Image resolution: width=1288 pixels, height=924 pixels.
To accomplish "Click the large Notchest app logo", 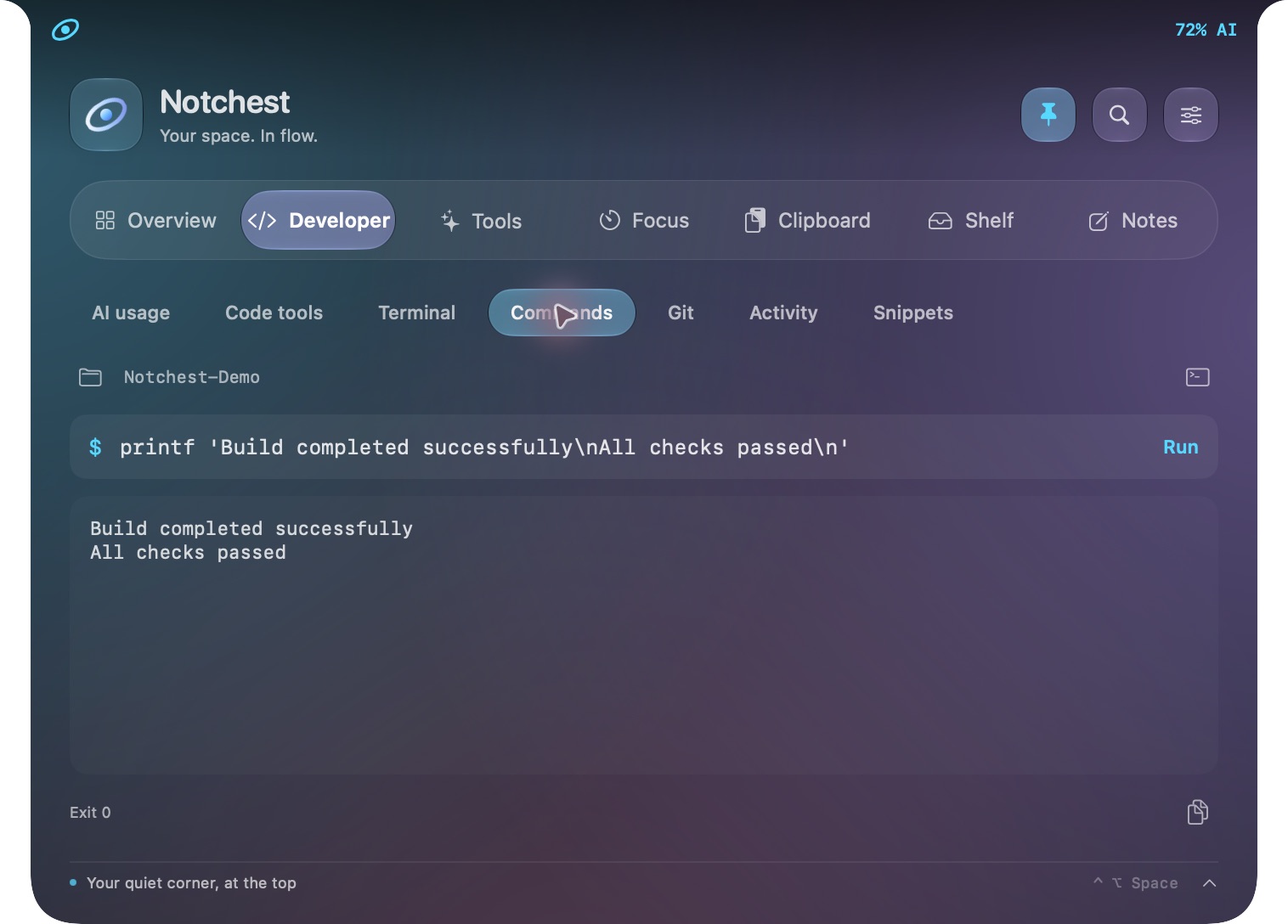I will tap(106, 115).
